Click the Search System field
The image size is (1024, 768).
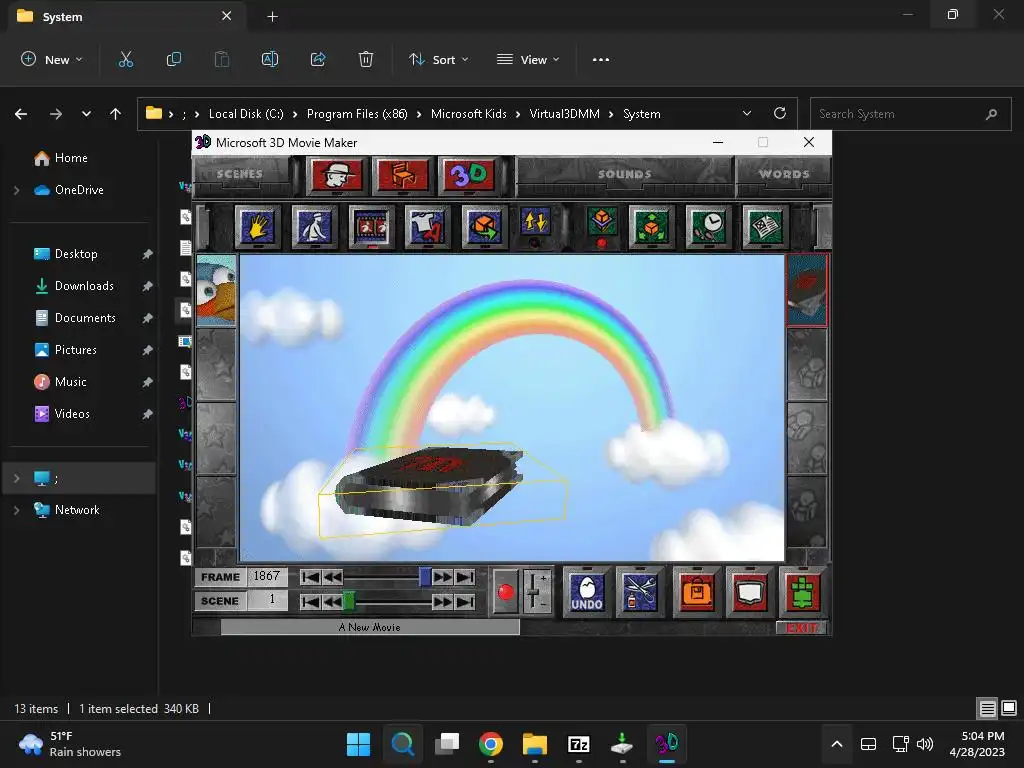point(910,114)
